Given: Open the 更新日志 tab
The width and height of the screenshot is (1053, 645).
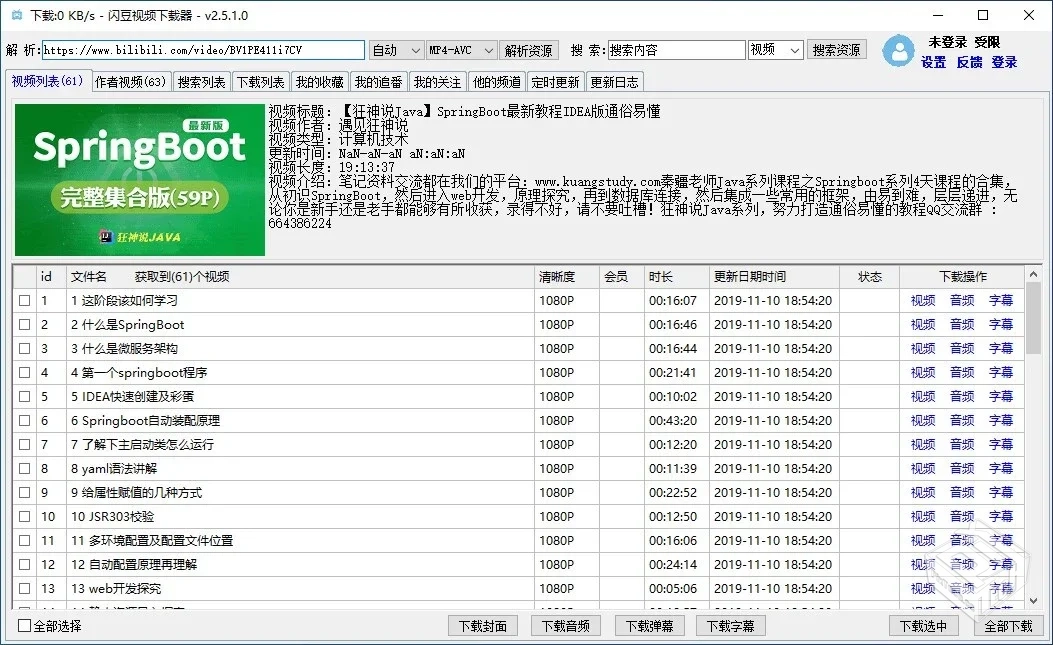Looking at the screenshot, I should click(614, 81).
